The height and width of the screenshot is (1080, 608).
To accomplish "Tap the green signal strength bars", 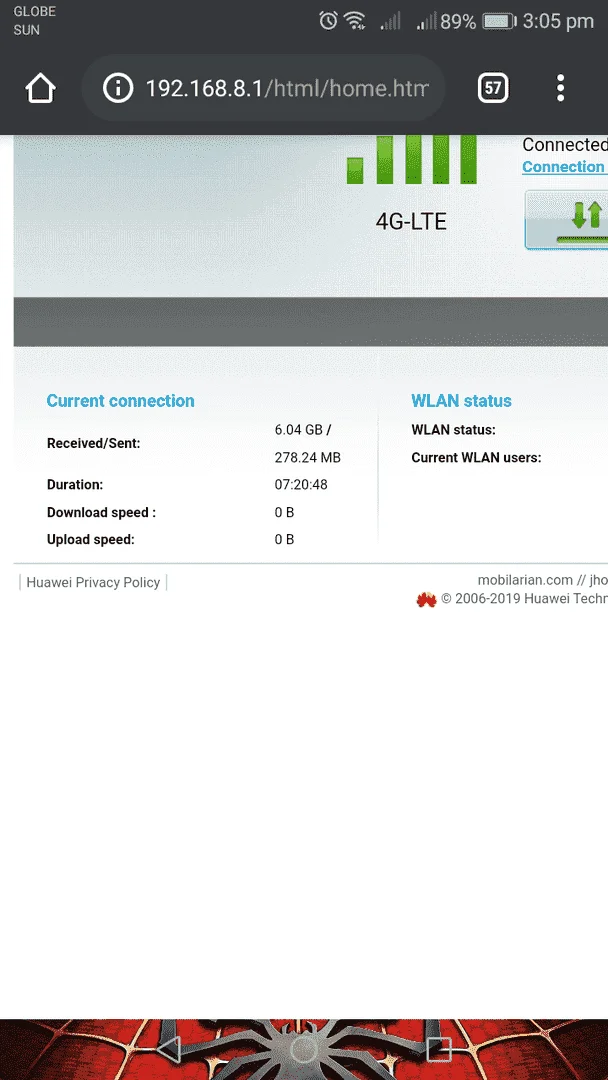I will pos(412,160).
